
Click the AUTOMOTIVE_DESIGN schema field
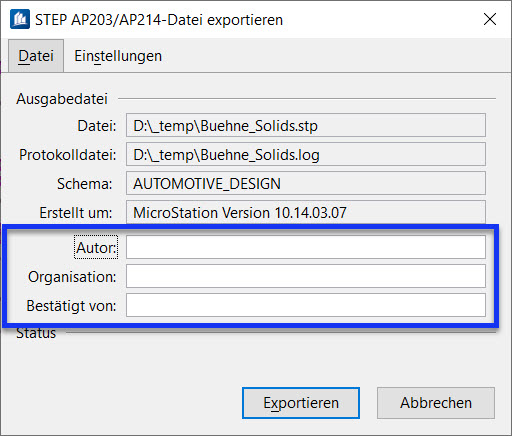point(306,183)
